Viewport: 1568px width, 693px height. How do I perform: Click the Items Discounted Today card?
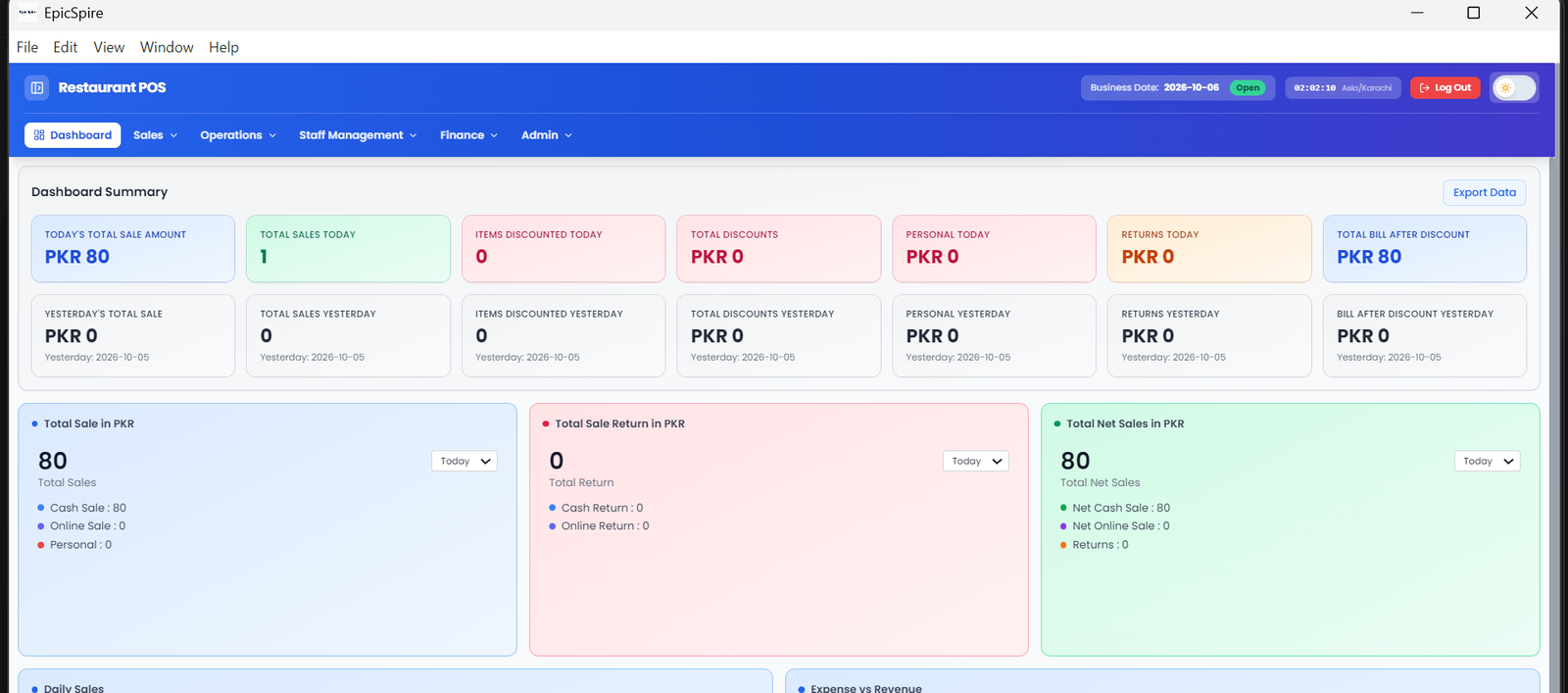(x=563, y=249)
